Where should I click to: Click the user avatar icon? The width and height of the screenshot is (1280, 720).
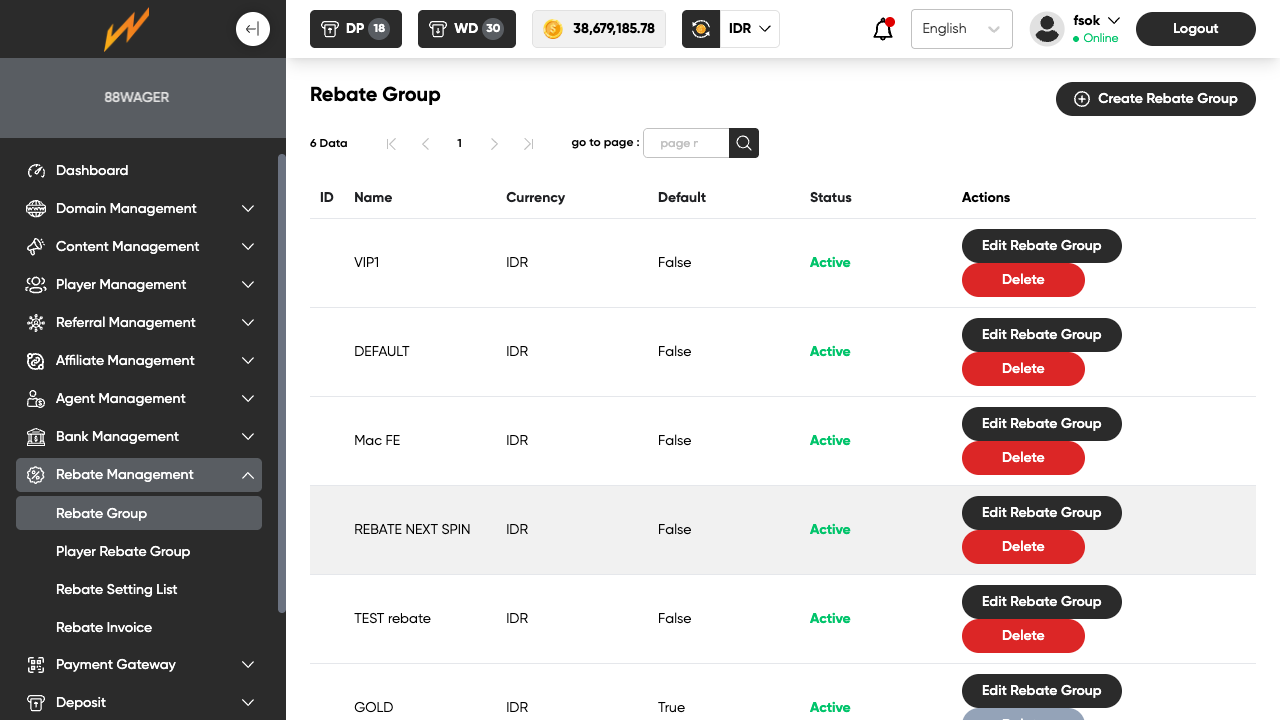(1047, 29)
